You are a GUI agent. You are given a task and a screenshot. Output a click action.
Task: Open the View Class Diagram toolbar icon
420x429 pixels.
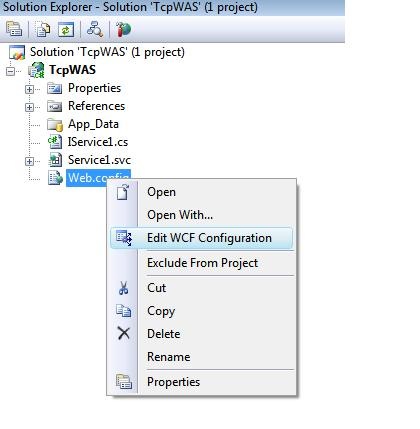(95, 29)
